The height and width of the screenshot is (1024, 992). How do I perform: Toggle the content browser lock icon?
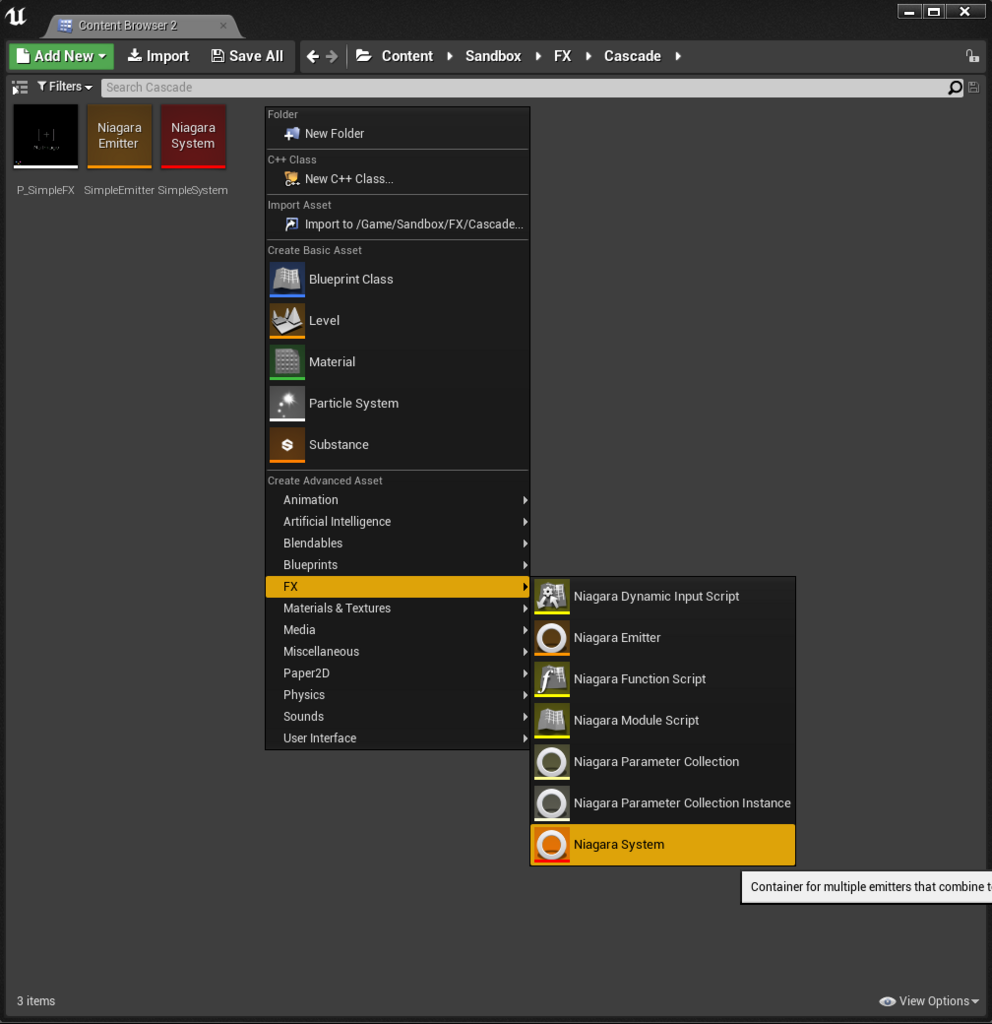(x=972, y=56)
